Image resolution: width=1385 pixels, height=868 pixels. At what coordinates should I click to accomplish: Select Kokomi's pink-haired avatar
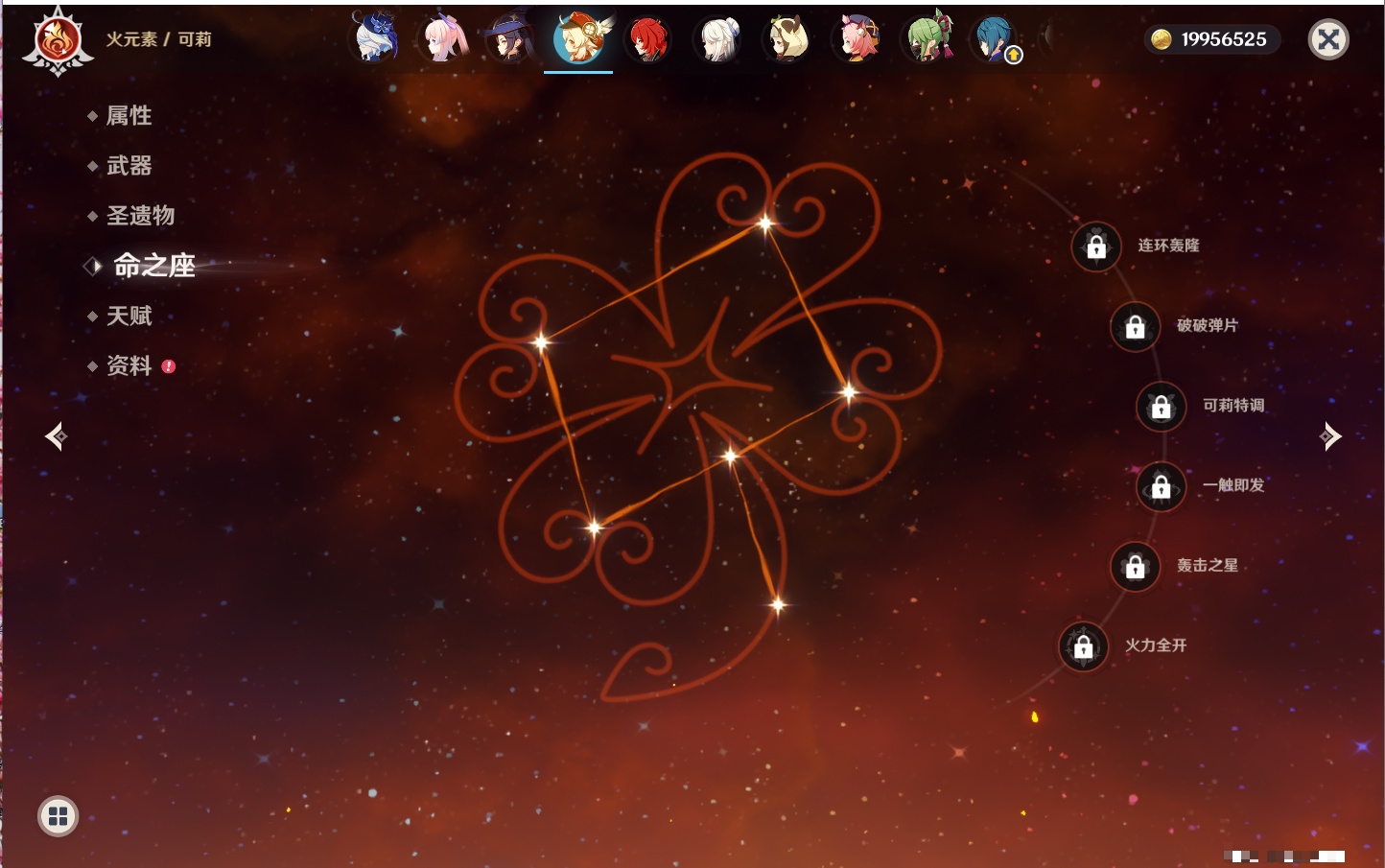[444, 39]
